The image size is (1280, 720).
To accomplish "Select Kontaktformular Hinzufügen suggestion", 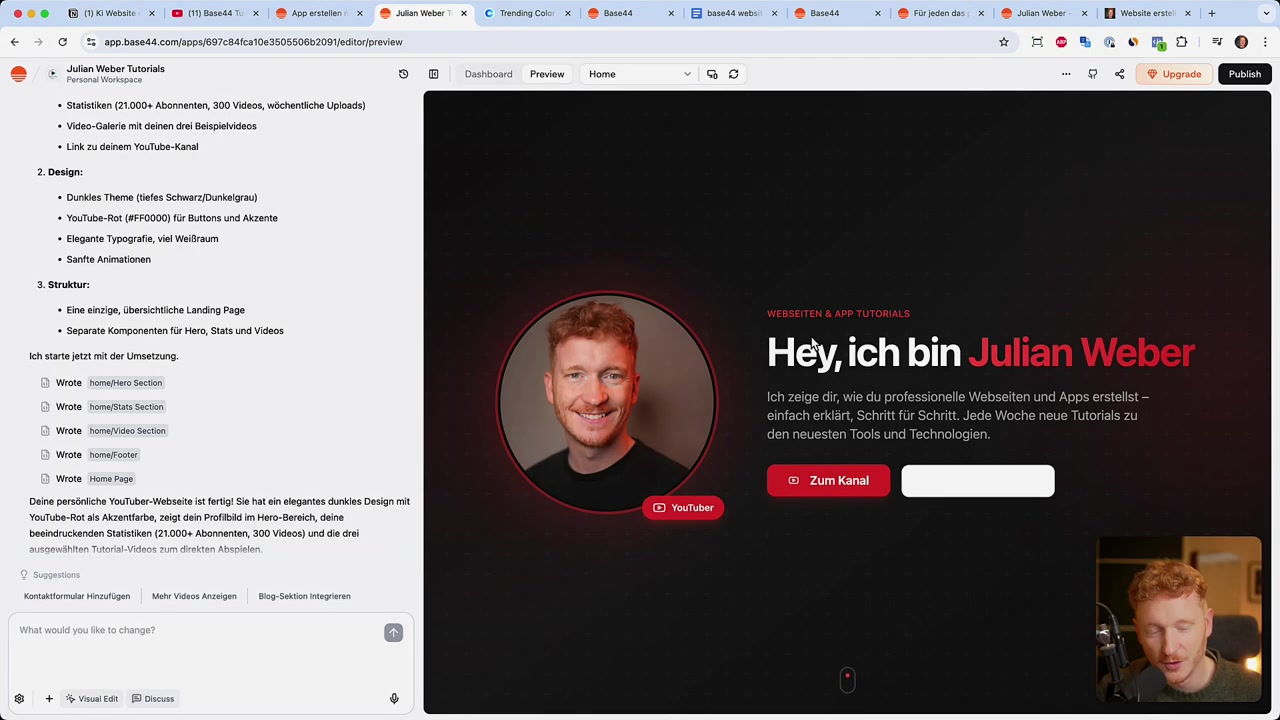I will coord(77,596).
